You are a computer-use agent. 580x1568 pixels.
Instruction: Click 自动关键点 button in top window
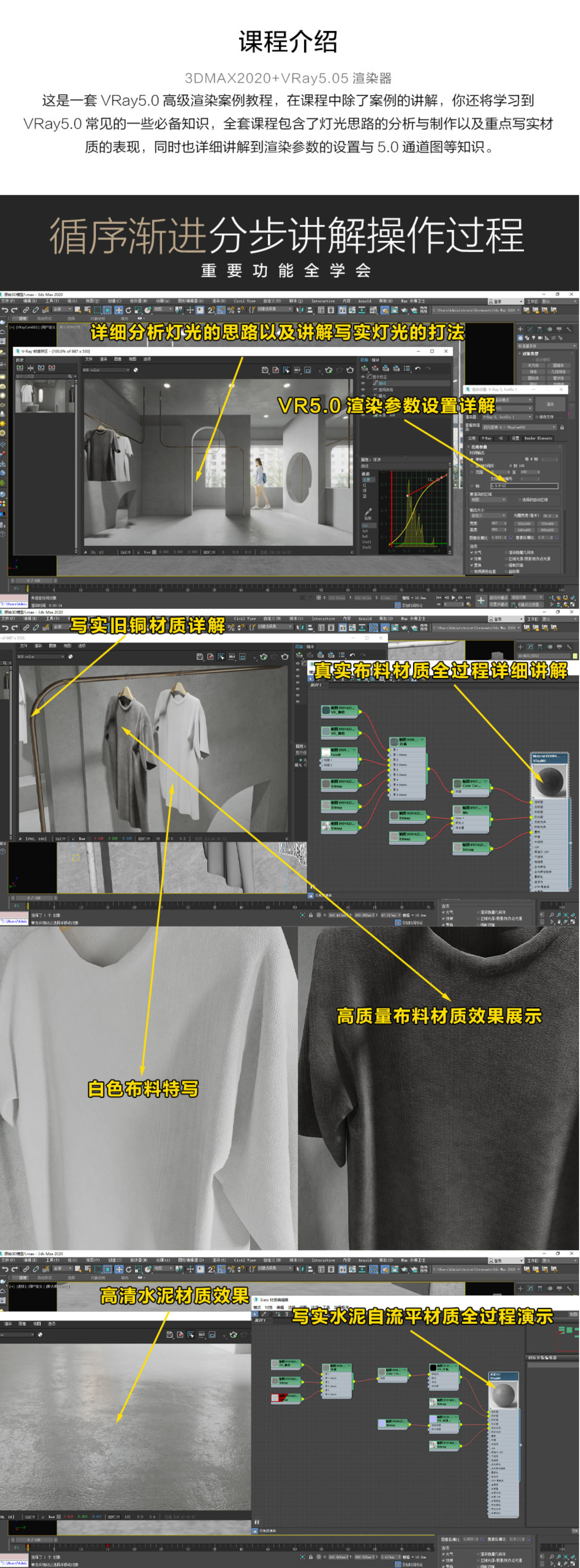pyautogui.click(x=498, y=597)
